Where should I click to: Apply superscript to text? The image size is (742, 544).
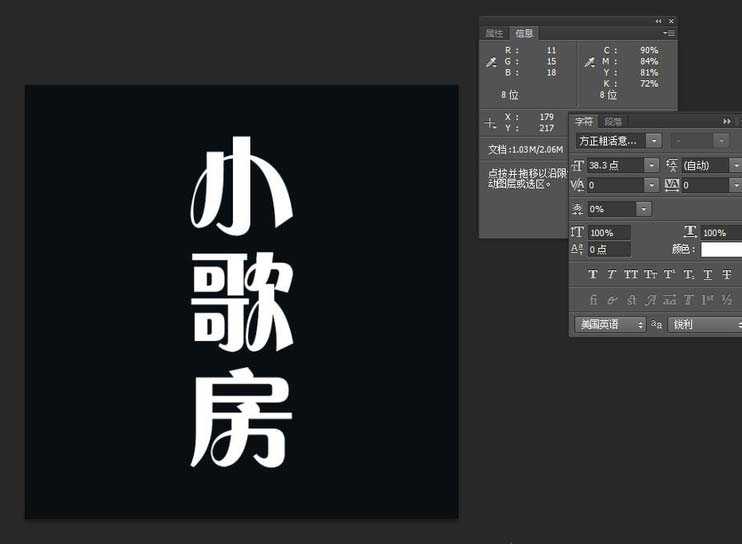[x=669, y=275]
